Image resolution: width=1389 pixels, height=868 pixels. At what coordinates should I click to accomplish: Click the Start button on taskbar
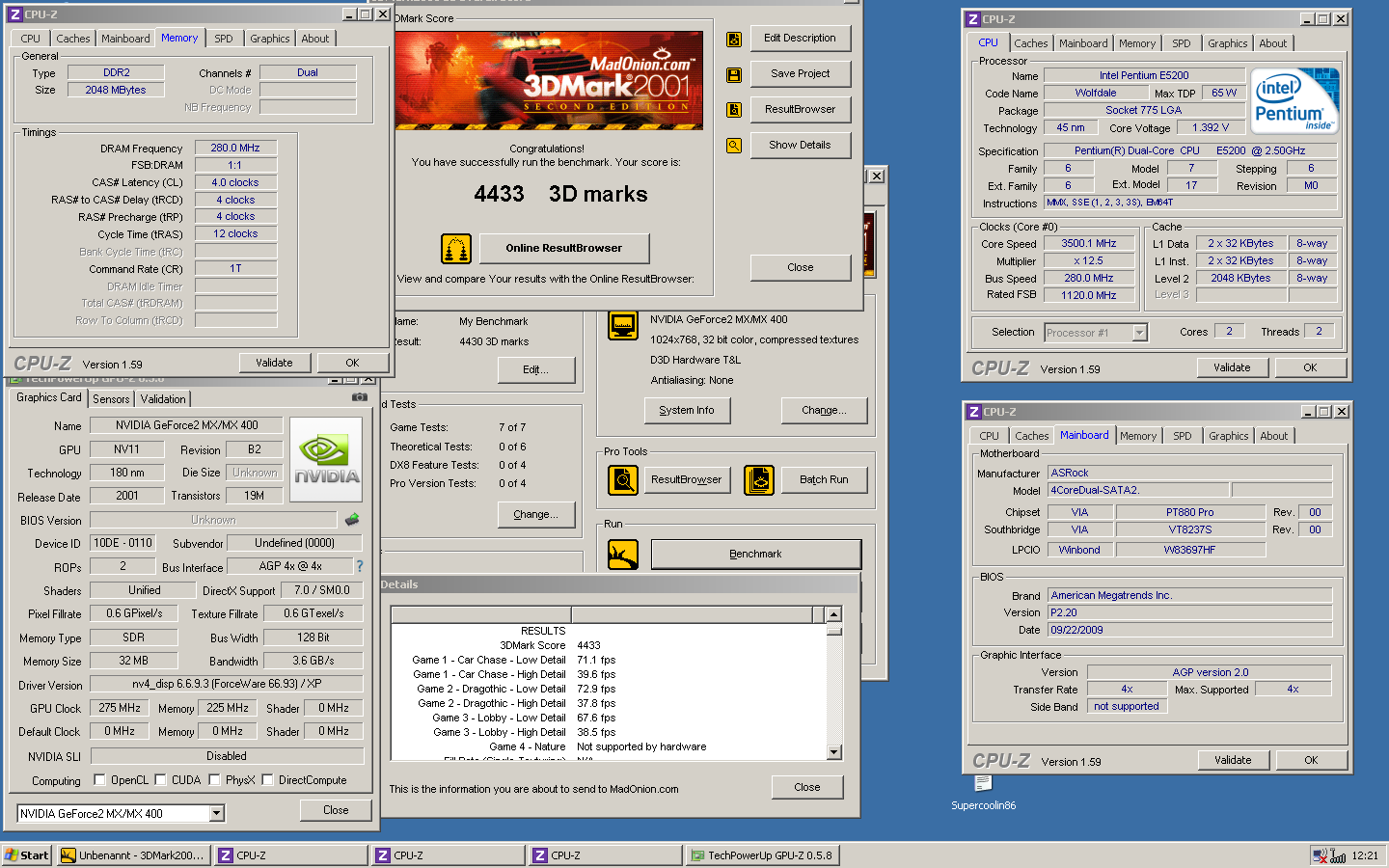[x=27, y=855]
